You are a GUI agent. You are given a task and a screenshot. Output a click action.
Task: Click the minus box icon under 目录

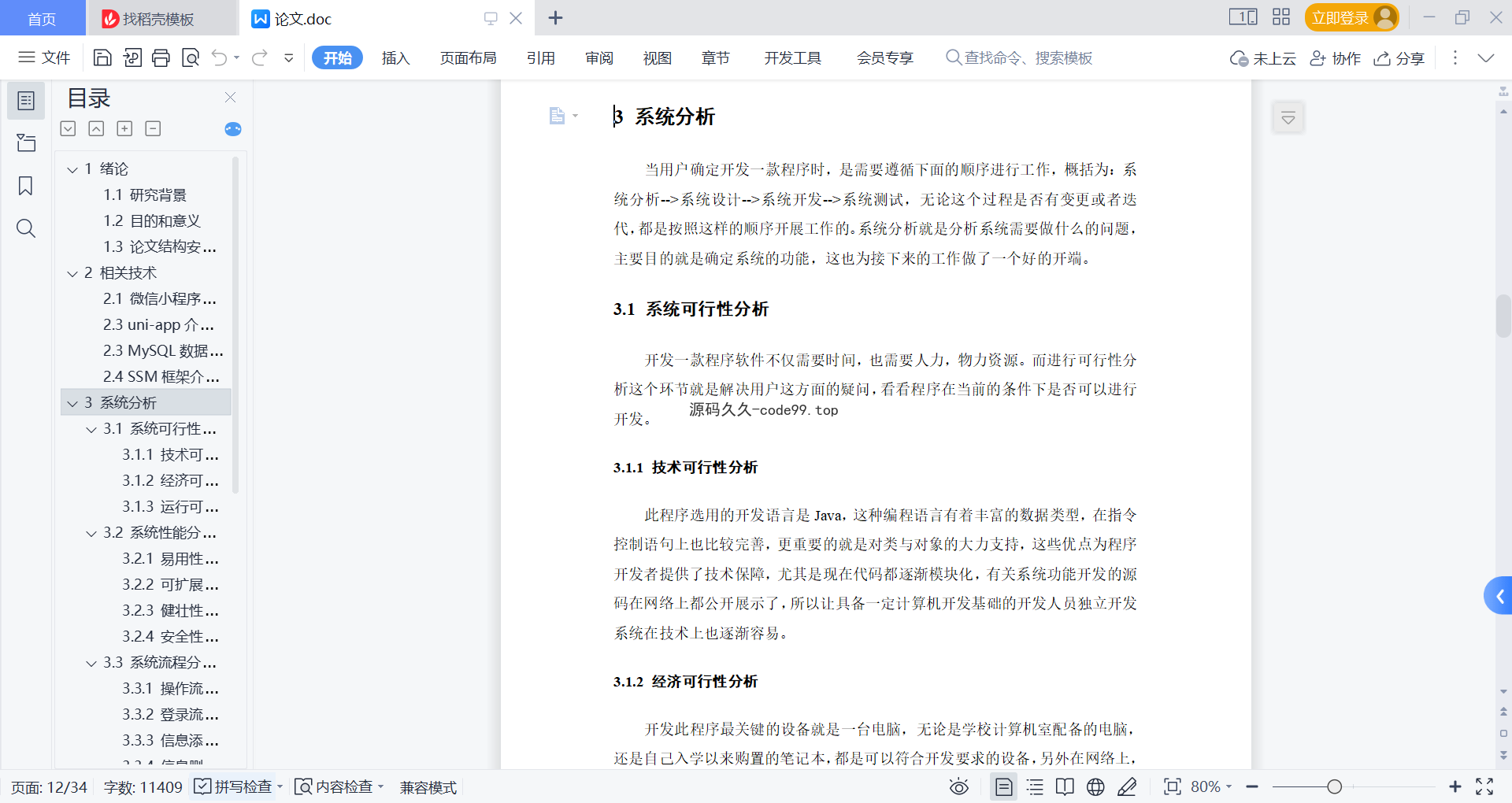click(153, 128)
